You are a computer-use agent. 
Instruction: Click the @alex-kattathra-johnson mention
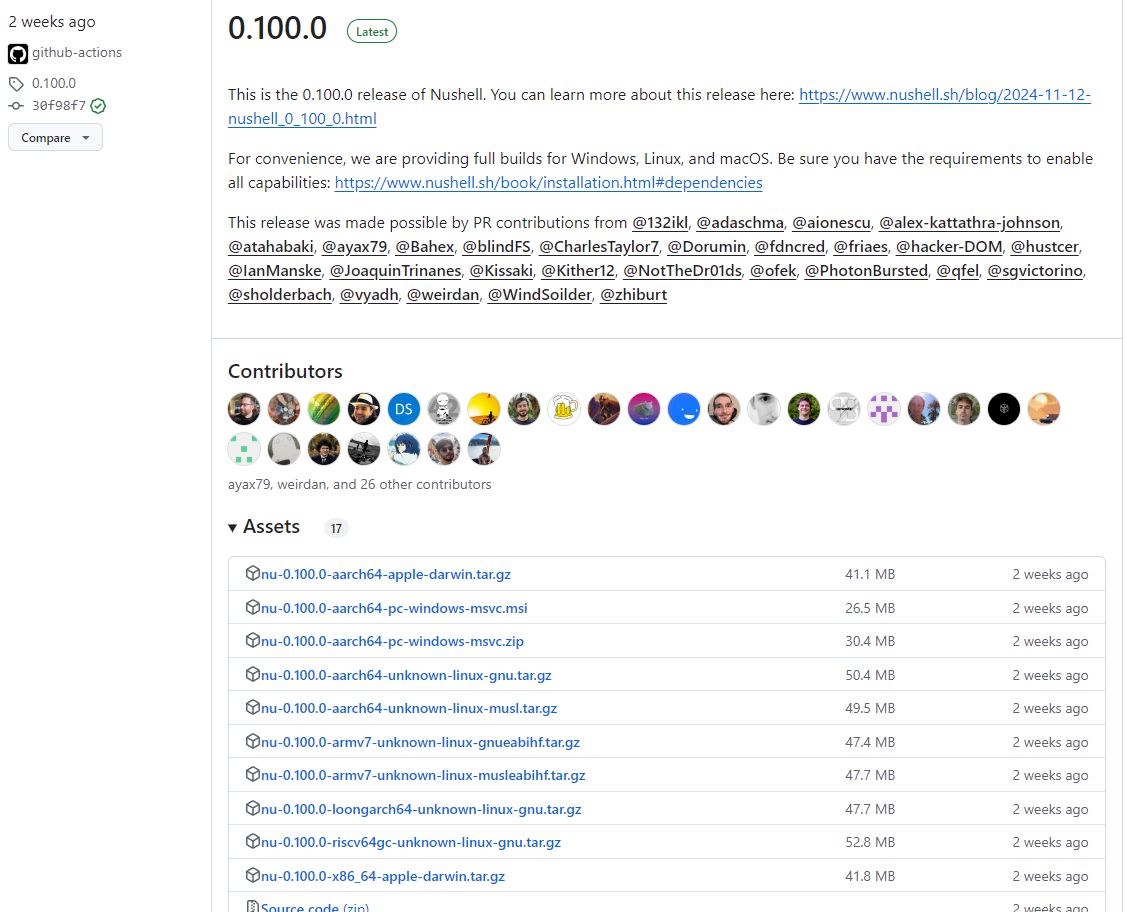pyautogui.click(x=970, y=223)
